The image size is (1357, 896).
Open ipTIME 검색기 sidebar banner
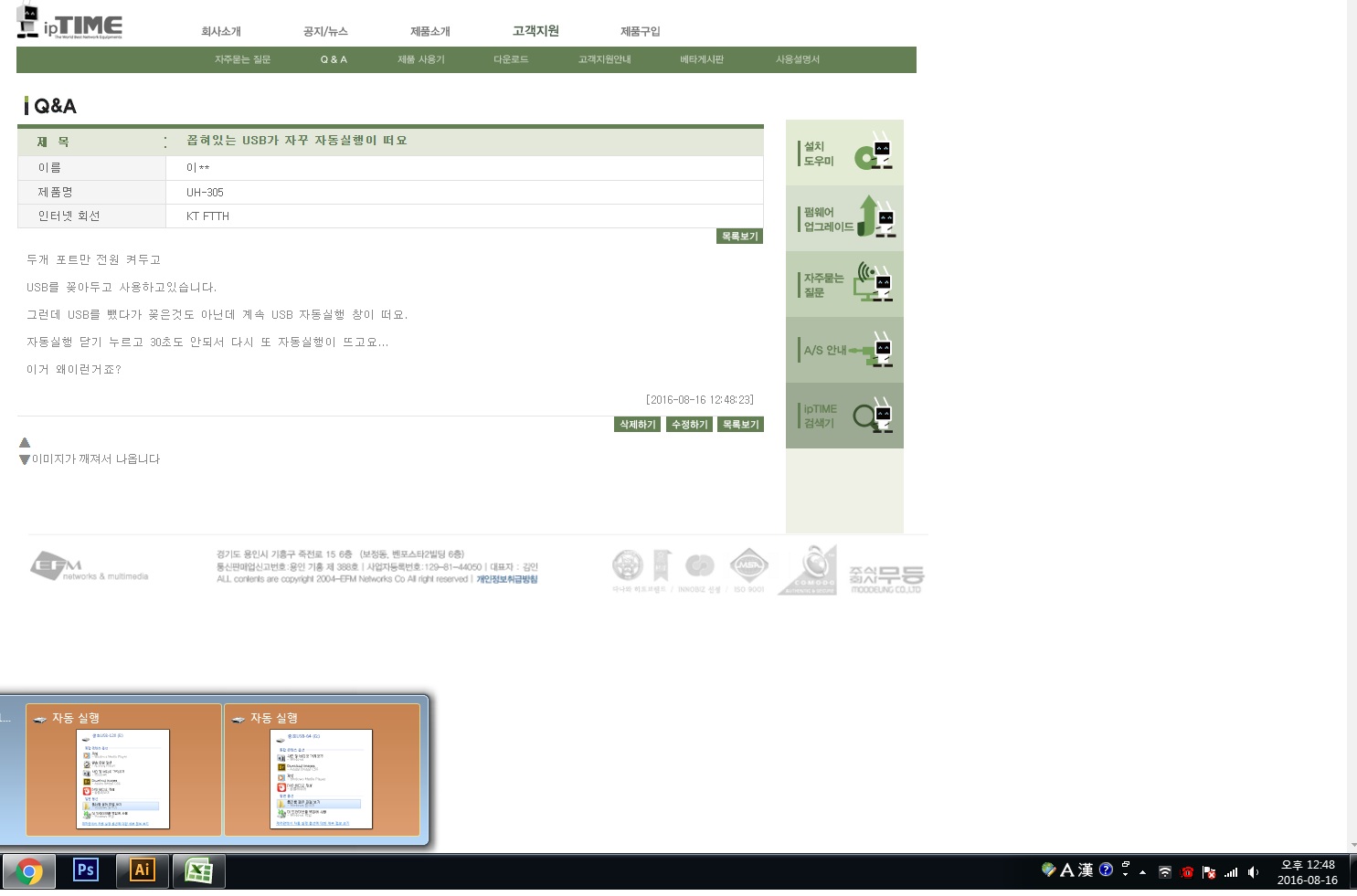[x=844, y=416]
